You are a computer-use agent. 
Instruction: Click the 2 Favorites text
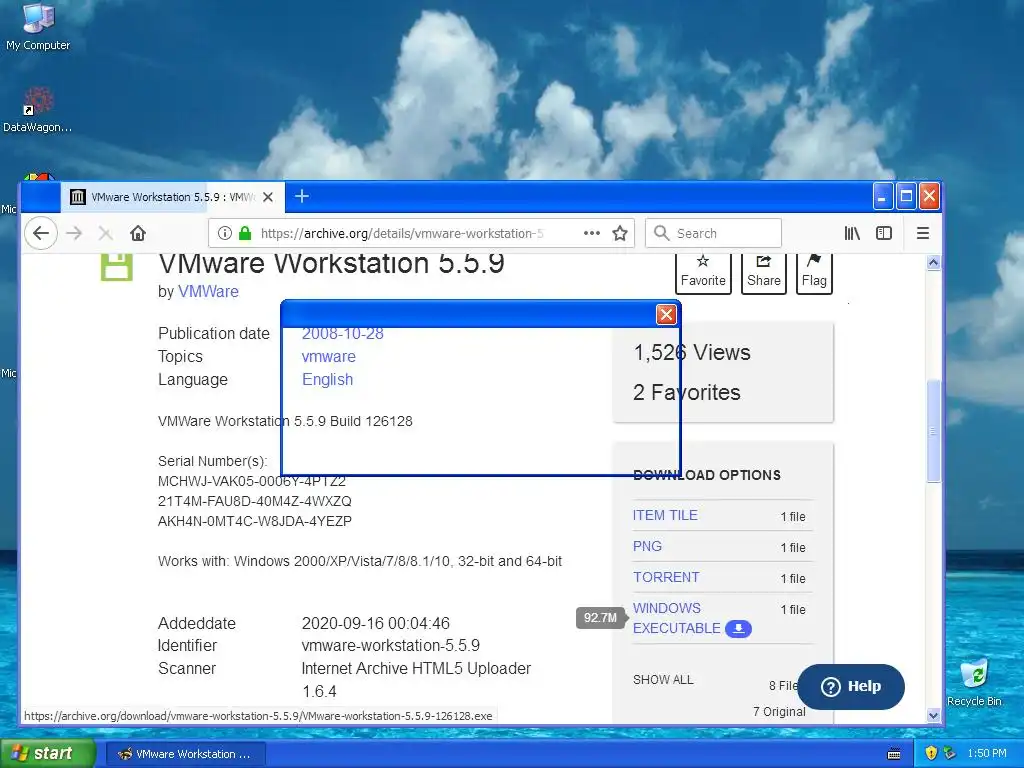[x=686, y=392]
